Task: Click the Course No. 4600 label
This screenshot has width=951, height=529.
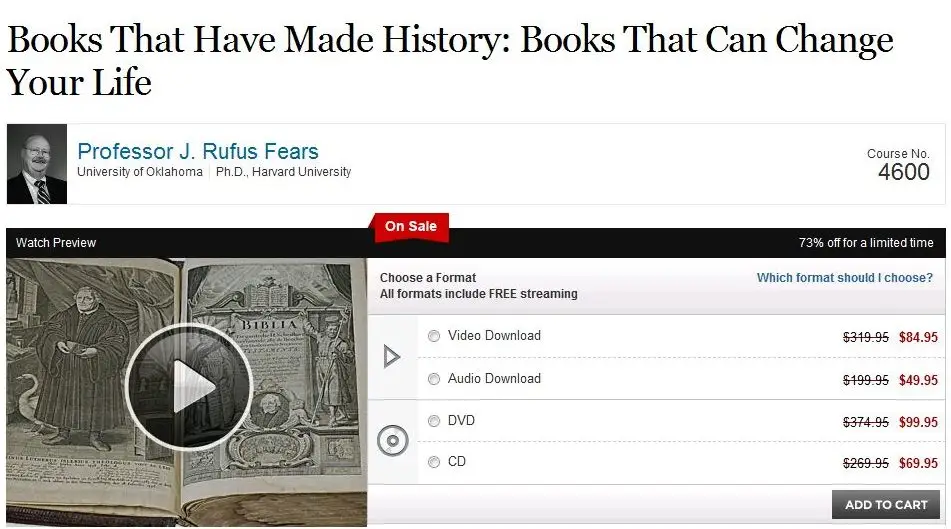Action: click(x=898, y=165)
